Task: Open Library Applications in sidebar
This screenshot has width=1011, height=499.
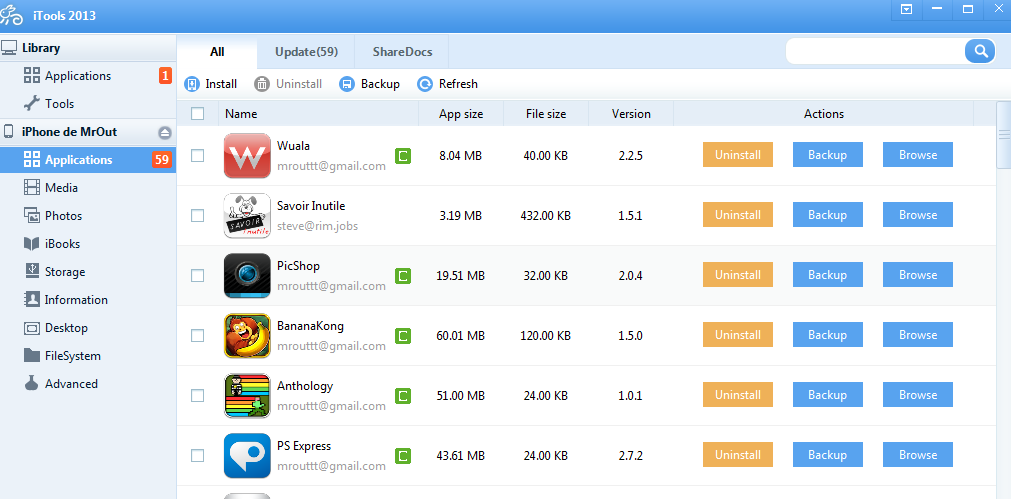Action: 88,75
